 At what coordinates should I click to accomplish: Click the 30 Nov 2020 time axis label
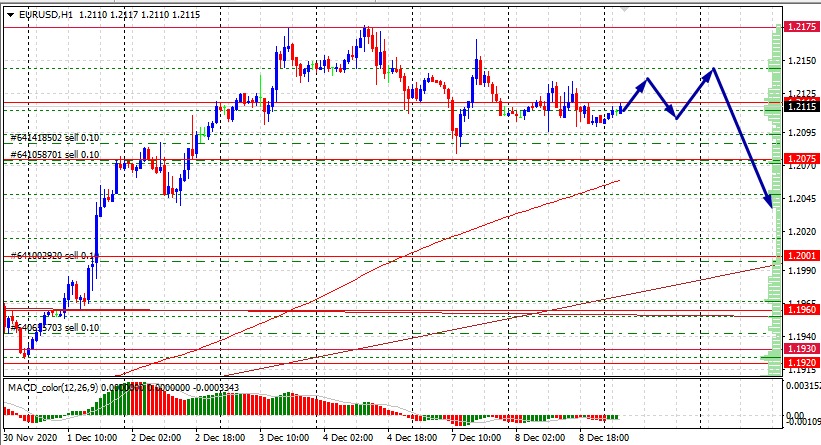[x=30, y=438]
